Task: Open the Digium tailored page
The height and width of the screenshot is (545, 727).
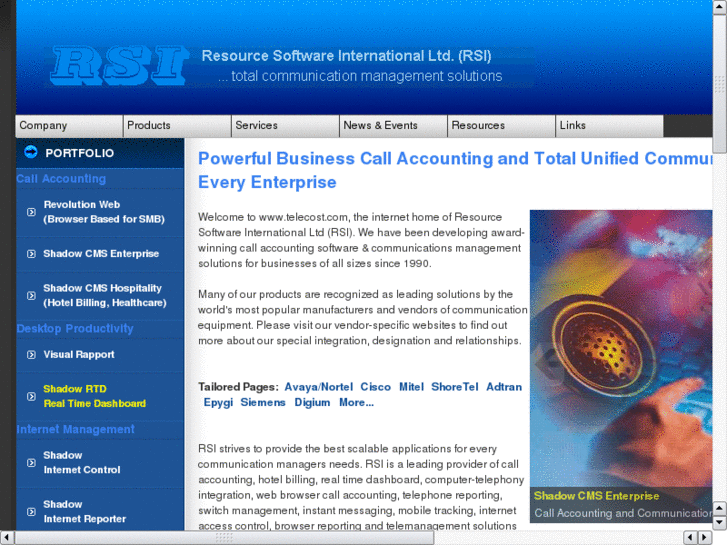Action: 312,403
